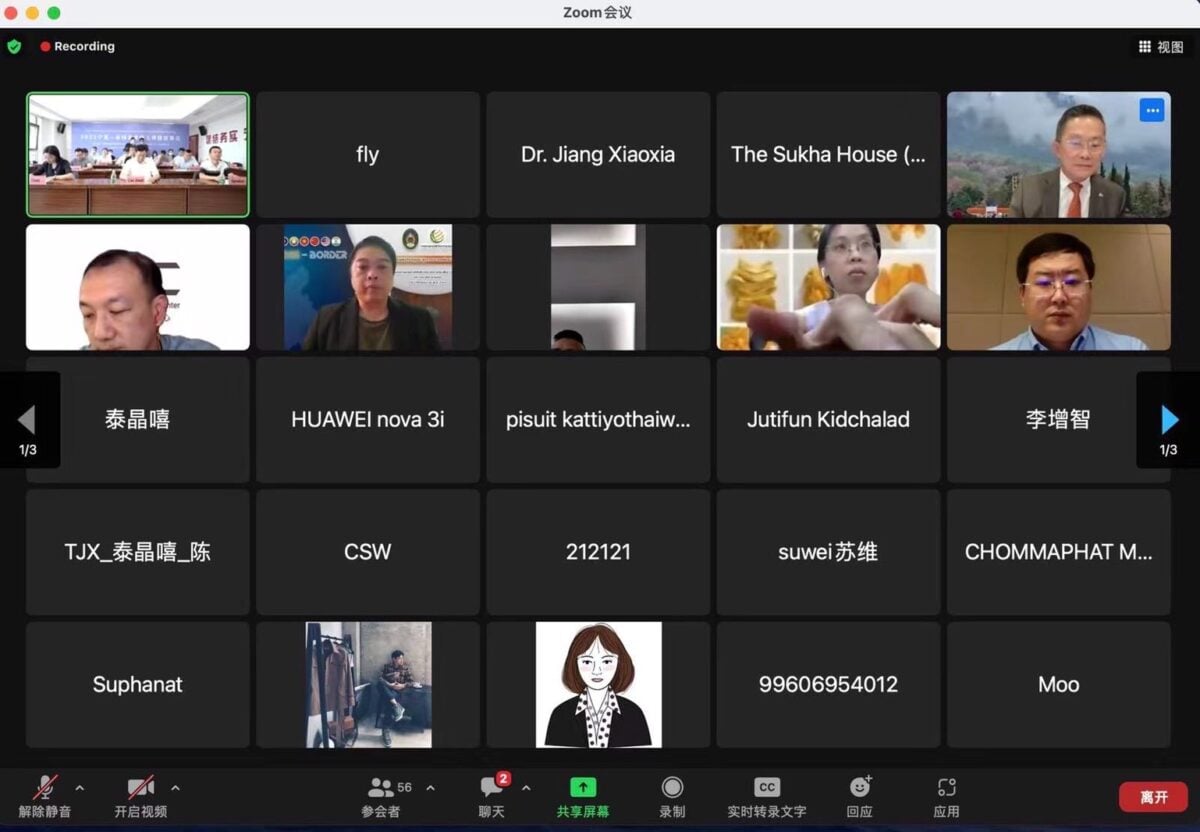Viewport: 1200px width, 832px height.
Task: Open the chat panel
Action: (x=491, y=789)
